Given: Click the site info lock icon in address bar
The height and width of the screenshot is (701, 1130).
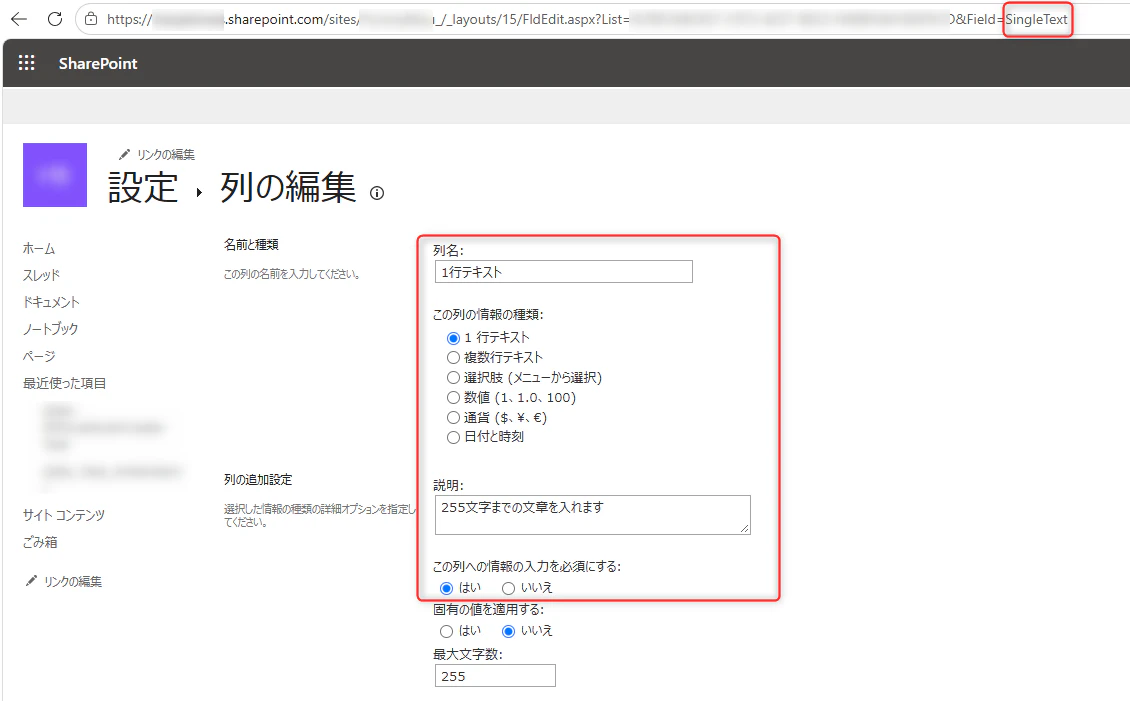Looking at the screenshot, I should (x=91, y=19).
